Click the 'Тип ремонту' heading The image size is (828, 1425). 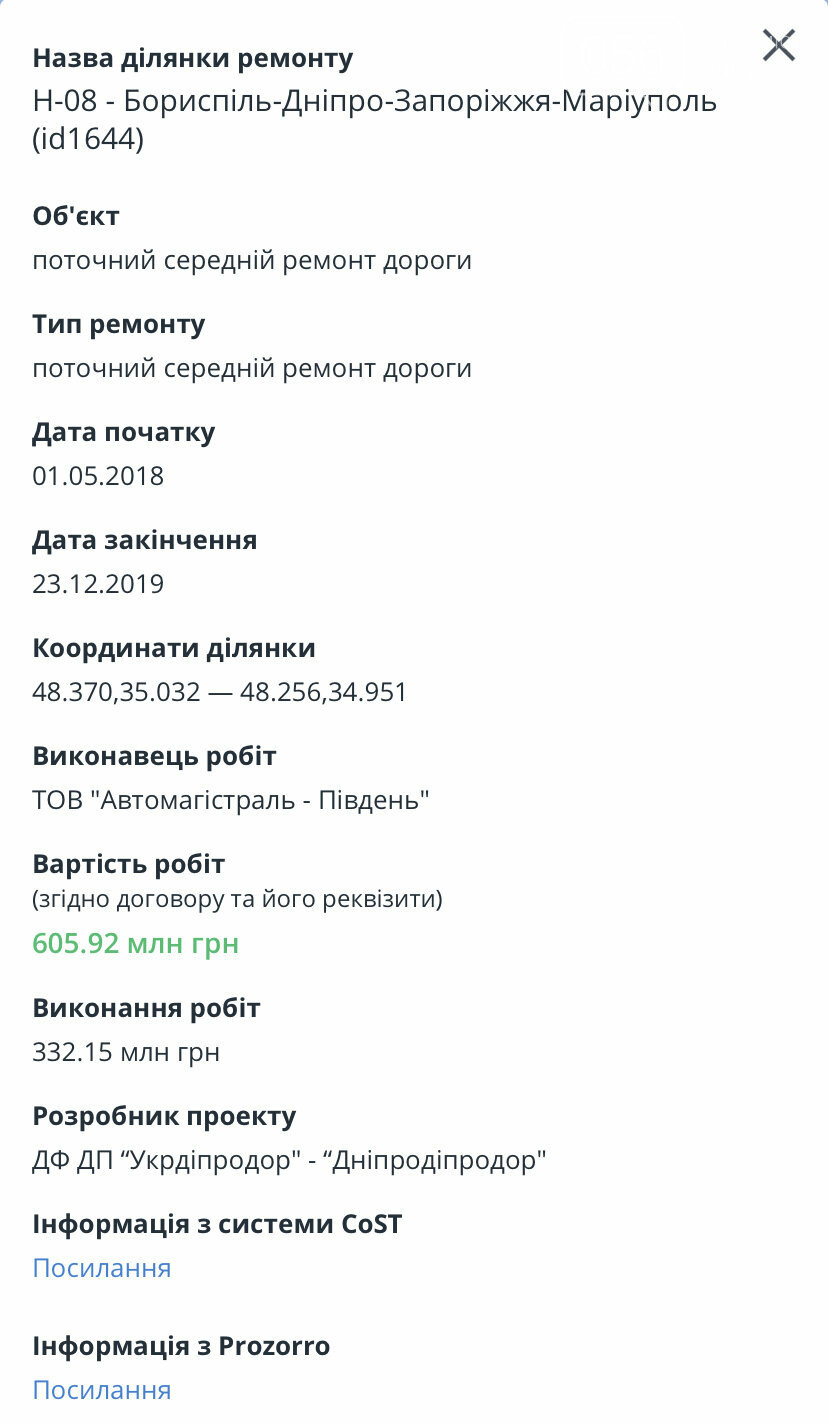pyautogui.click(x=119, y=325)
